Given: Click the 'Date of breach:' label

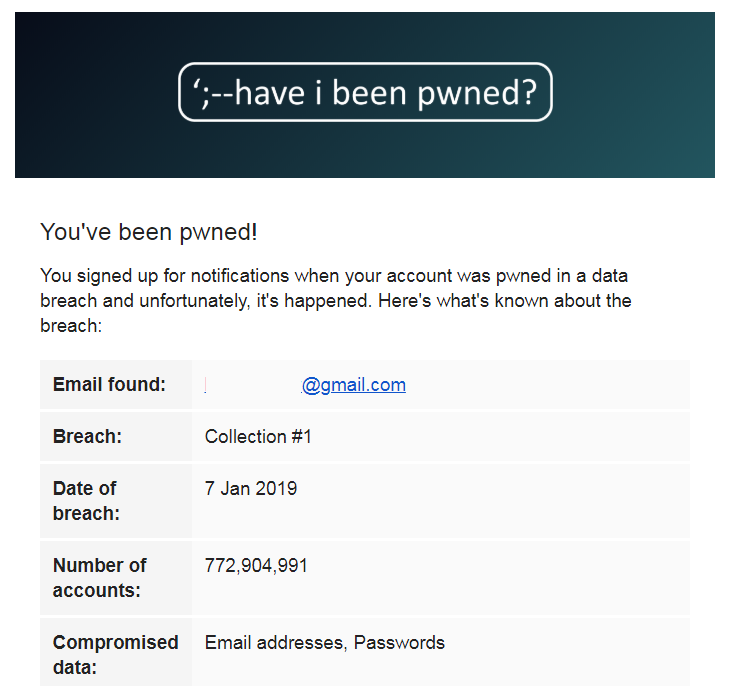Looking at the screenshot, I should 86,501.
